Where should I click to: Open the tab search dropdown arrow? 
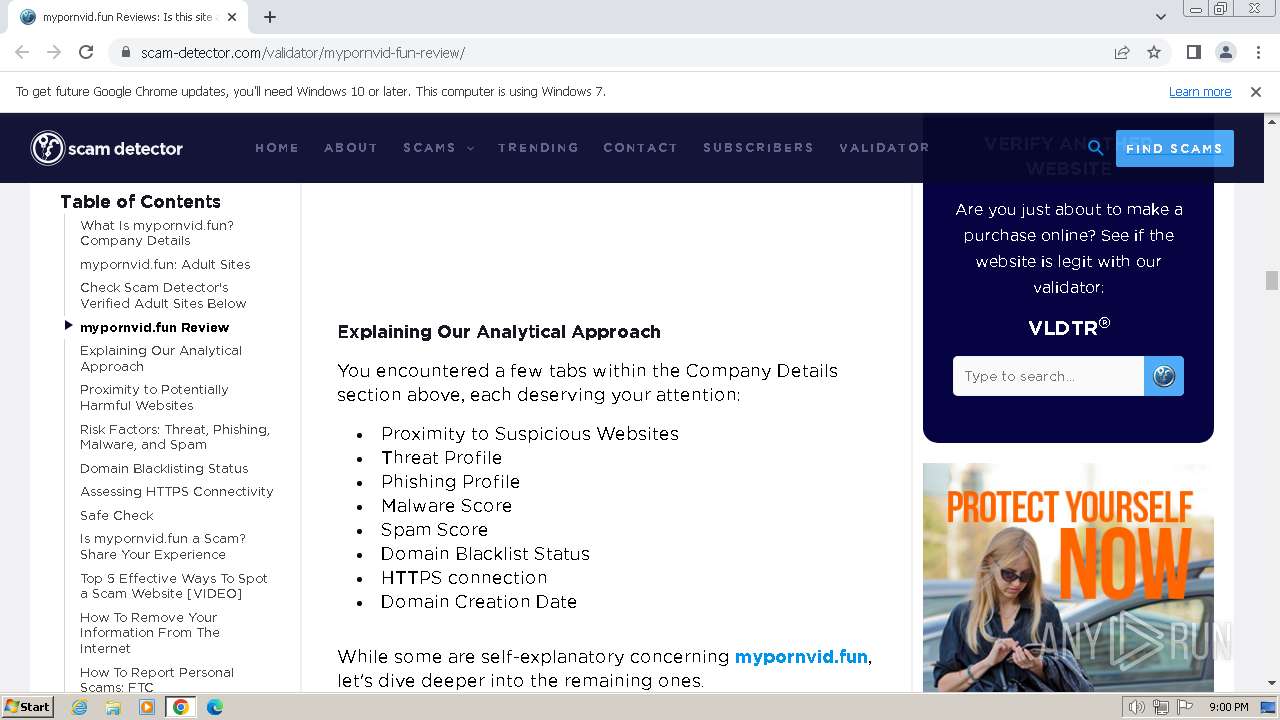coord(1161,17)
